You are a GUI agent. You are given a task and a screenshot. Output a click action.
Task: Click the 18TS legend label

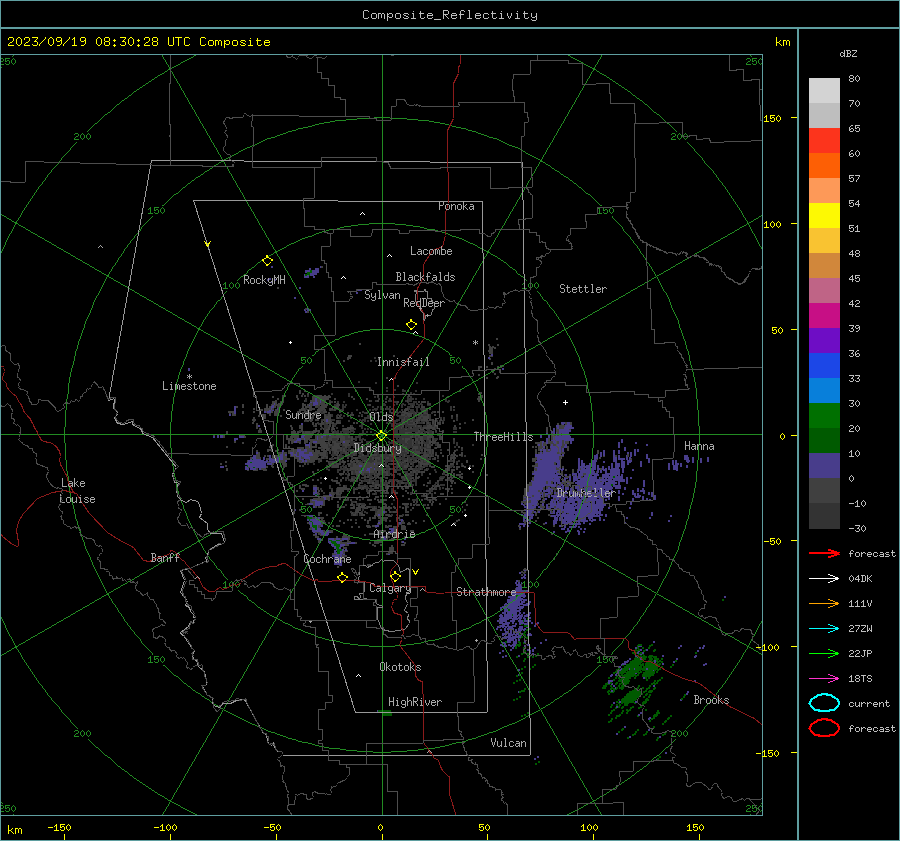pos(860,679)
